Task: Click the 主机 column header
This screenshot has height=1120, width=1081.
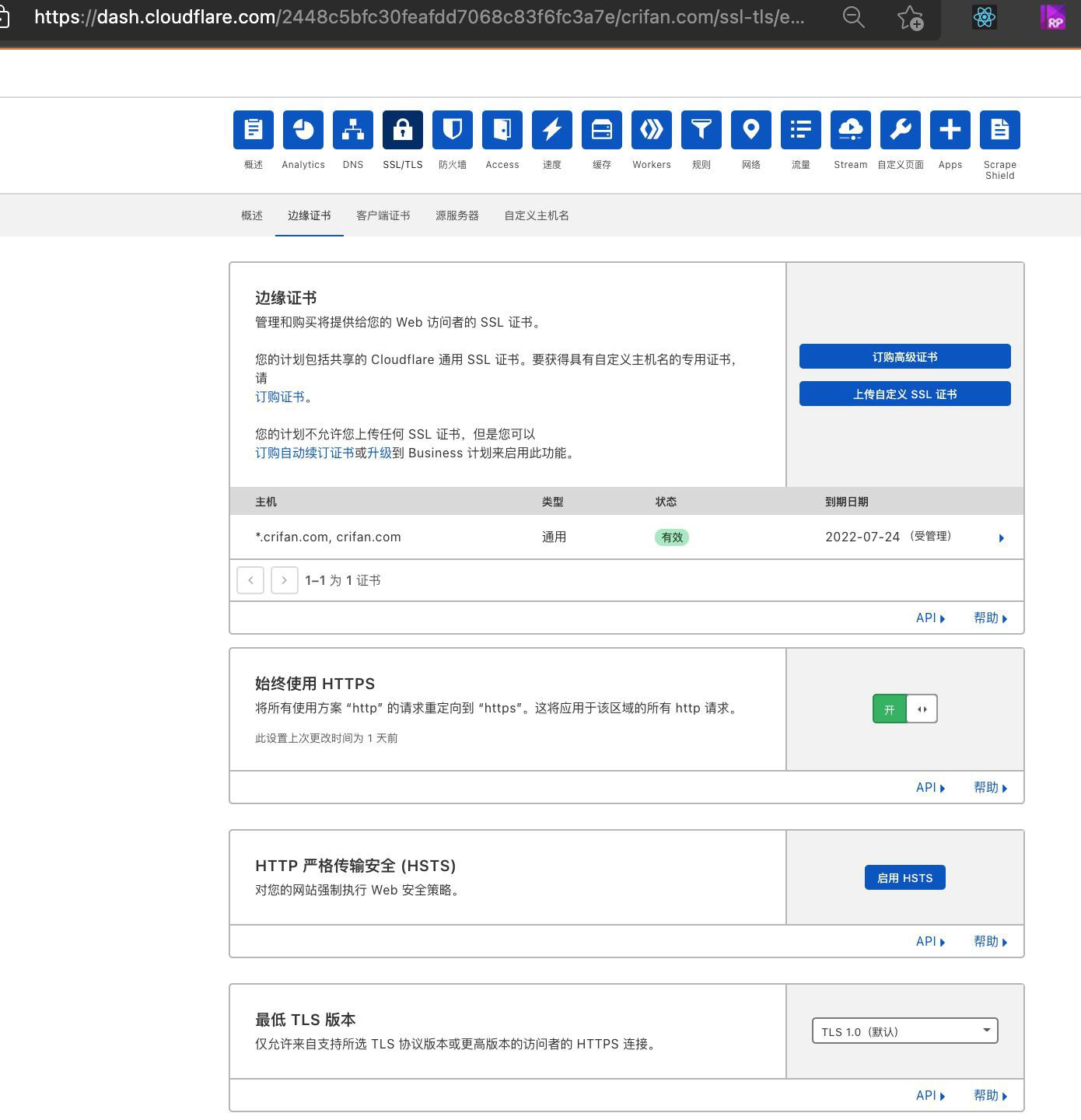Action: click(266, 502)
